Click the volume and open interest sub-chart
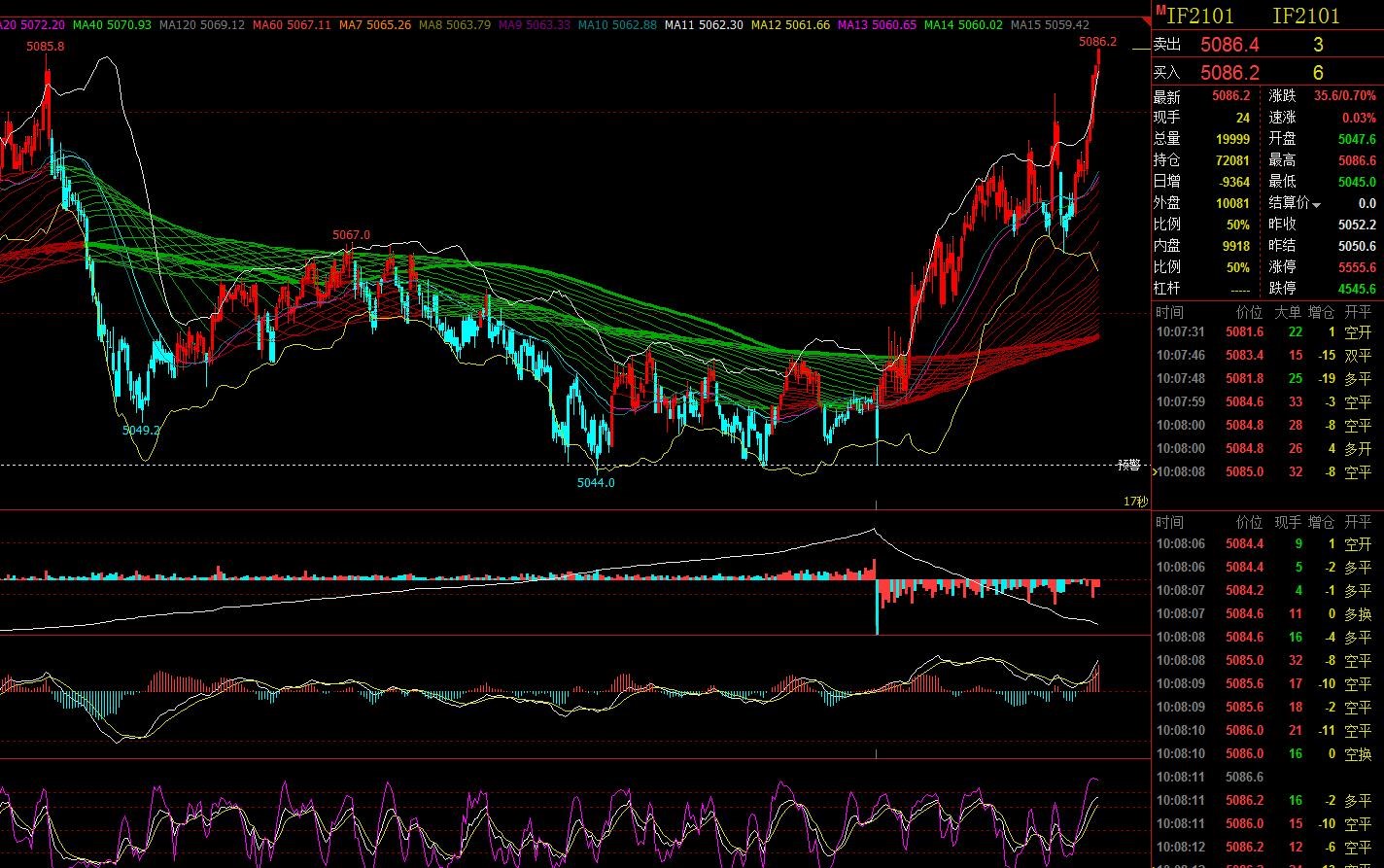Image resolution: width=1384 pixels, height=868 pixels. 573,573
